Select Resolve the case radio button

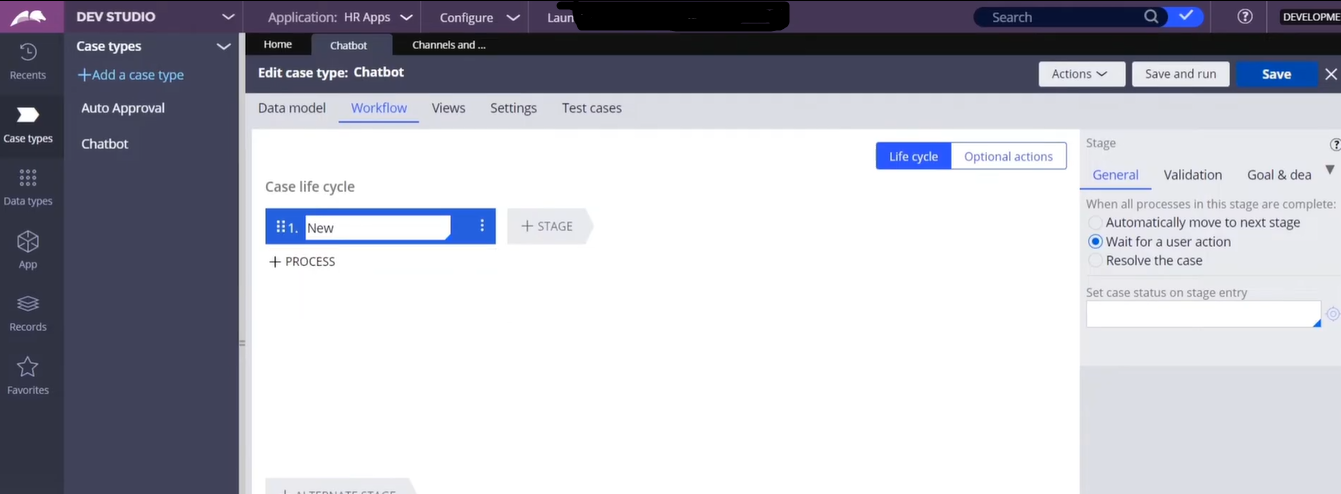pyautogui.click(x=1096, y=261)
